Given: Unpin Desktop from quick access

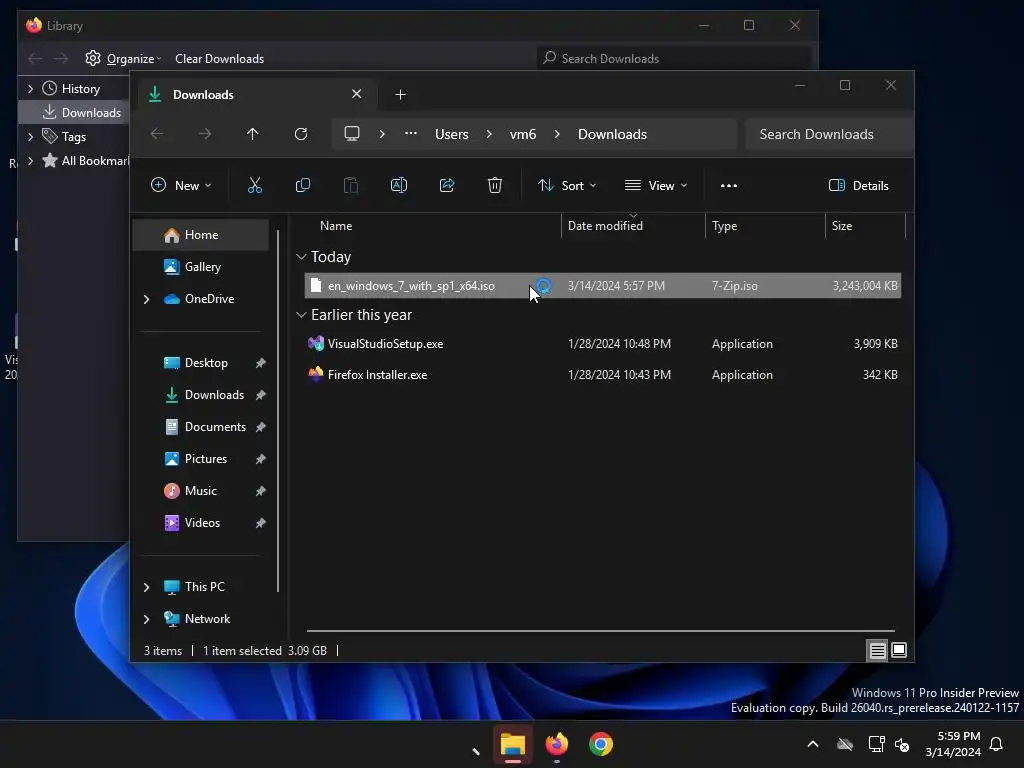Looking at the screenshot, I should (260, 363).
